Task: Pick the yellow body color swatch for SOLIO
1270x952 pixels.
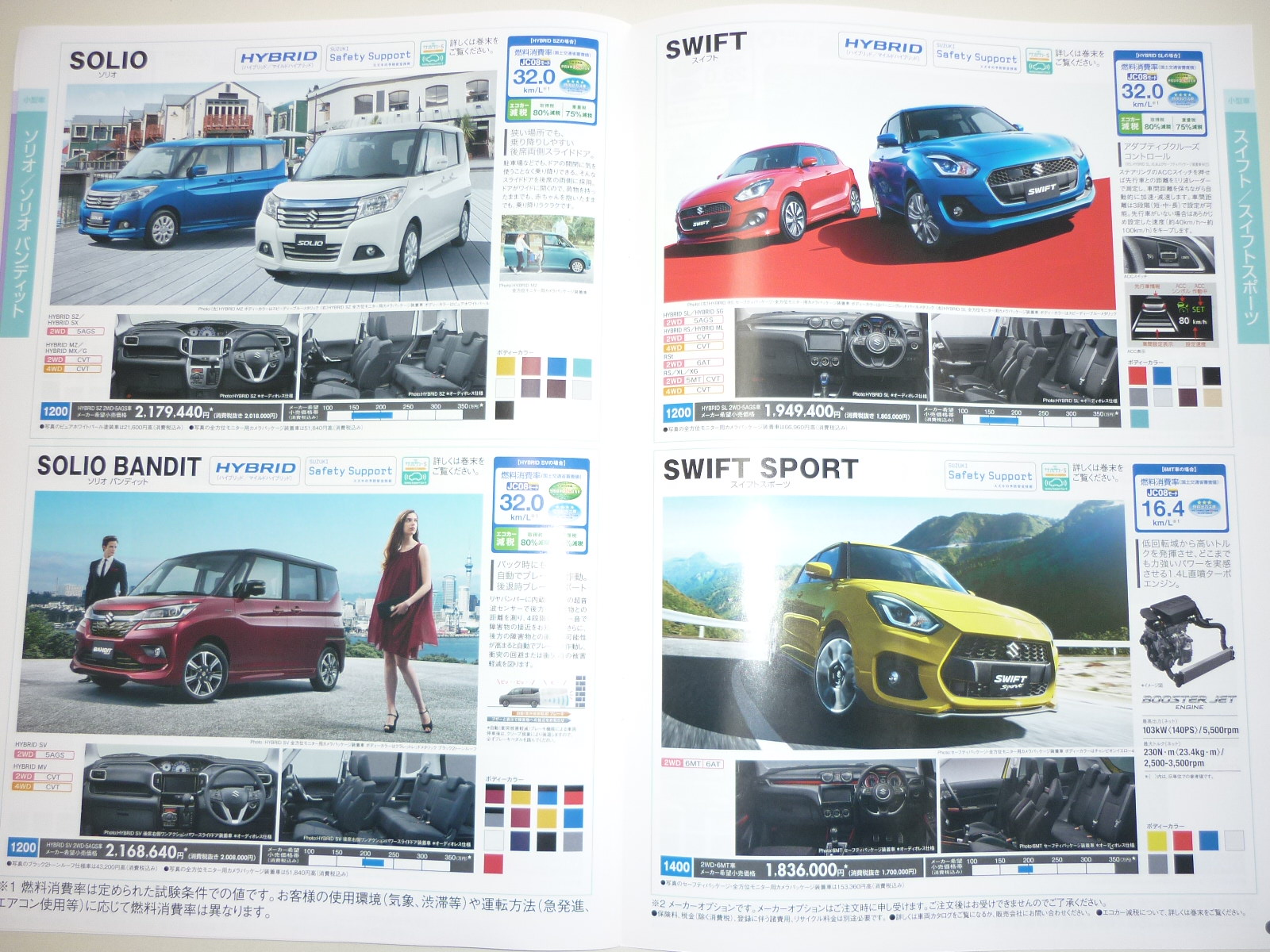Action: (x=505, y=366)
